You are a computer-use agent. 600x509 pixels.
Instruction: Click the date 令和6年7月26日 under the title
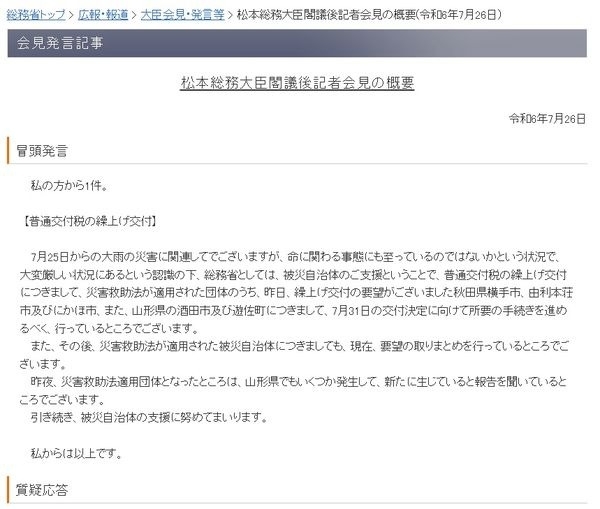[x=547, y=119]
